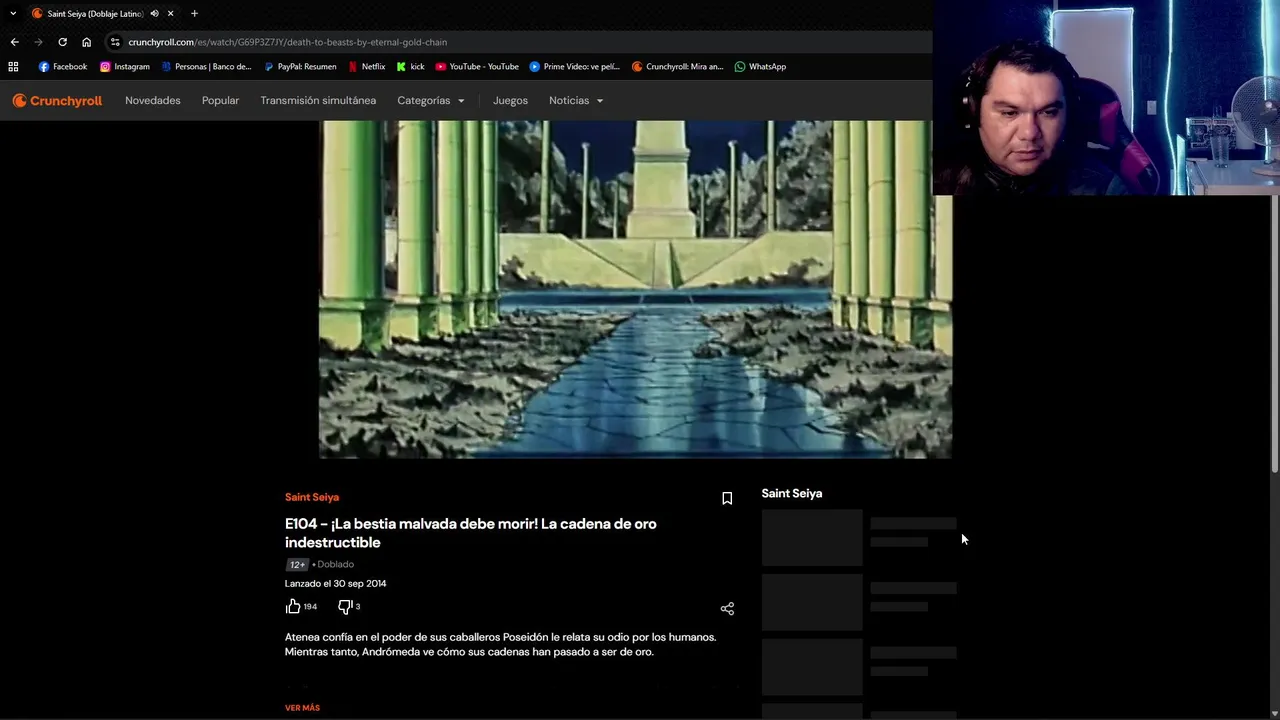
Task: Expand the Noticias dropdown menu
Action: [576, 100]
